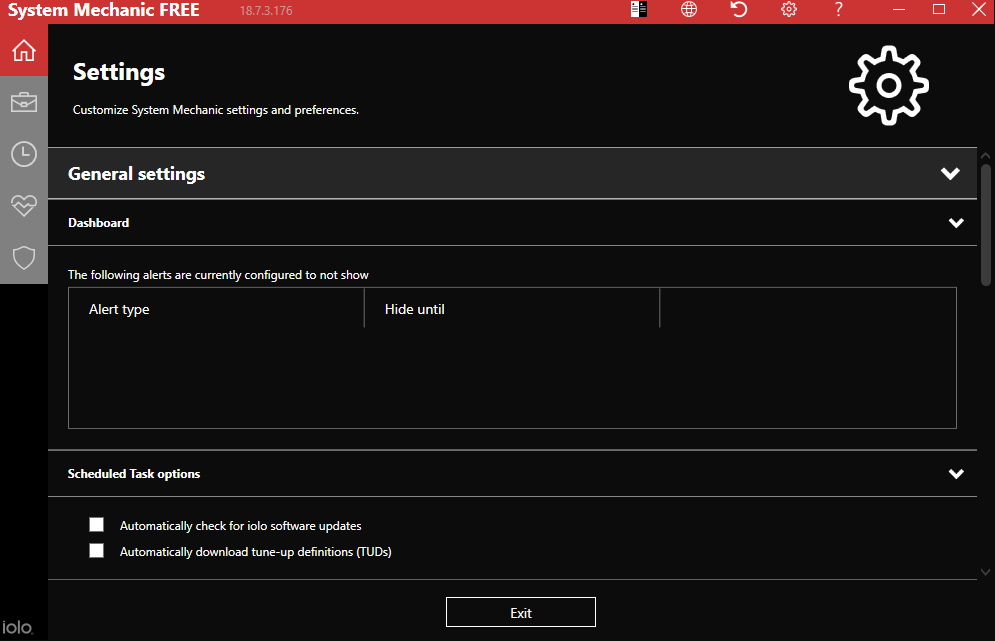Viewport: 995px width, 641px height.
Task: Click the "Scheduled Task options" section label
Action: point(134,473)
